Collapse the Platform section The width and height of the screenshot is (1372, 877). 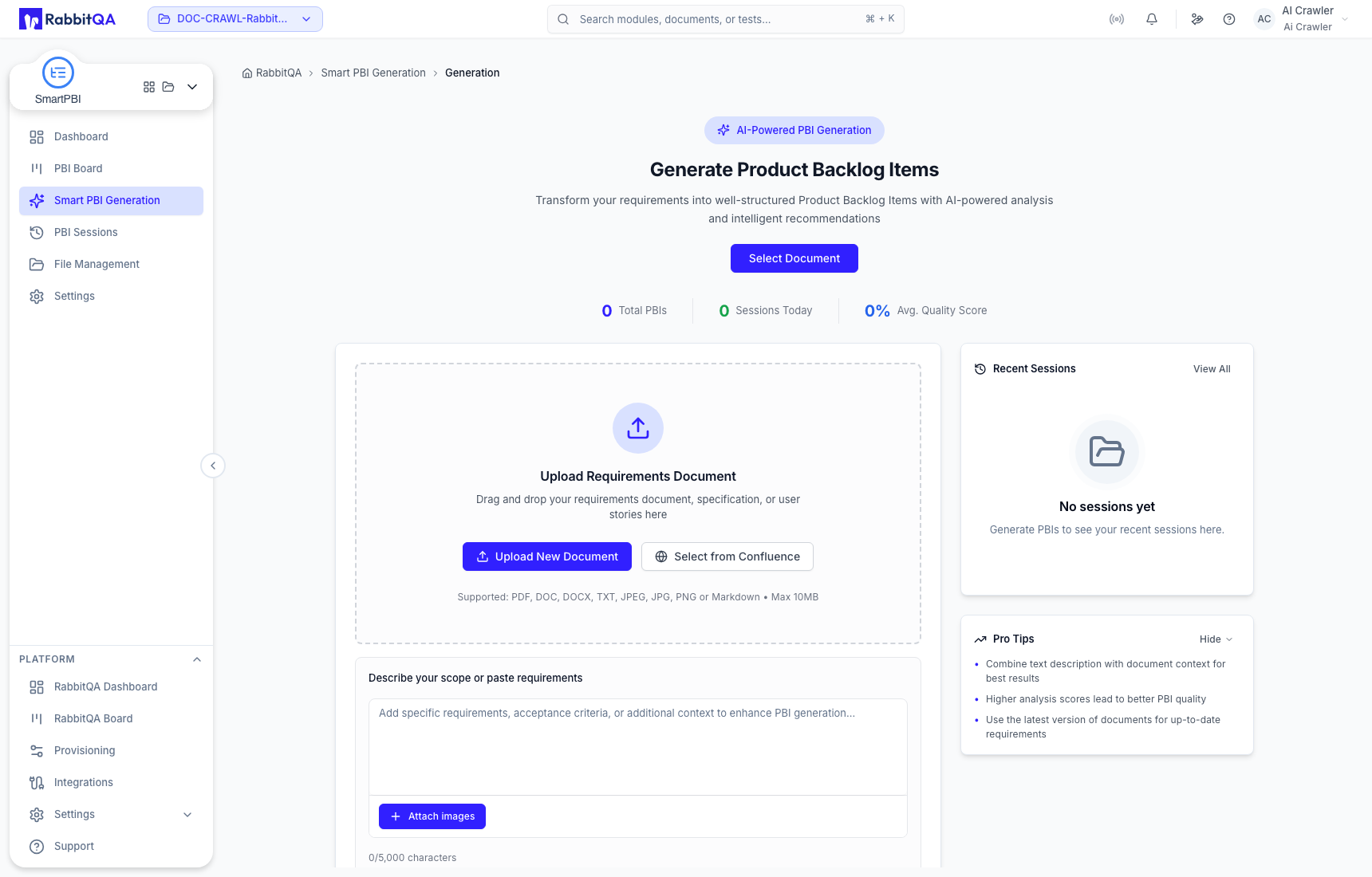tap(197, 659)
